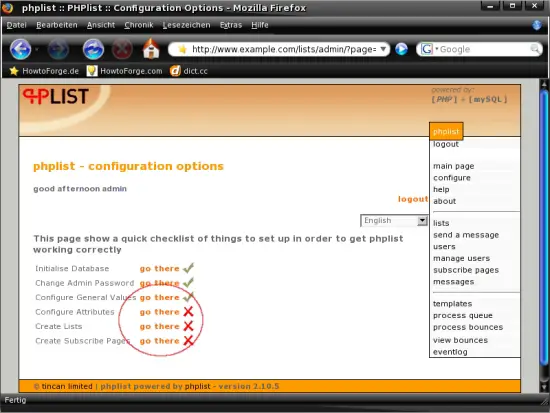Click the red X beside Create Lists
Screen dimensions: 550x413
point(188,326)
